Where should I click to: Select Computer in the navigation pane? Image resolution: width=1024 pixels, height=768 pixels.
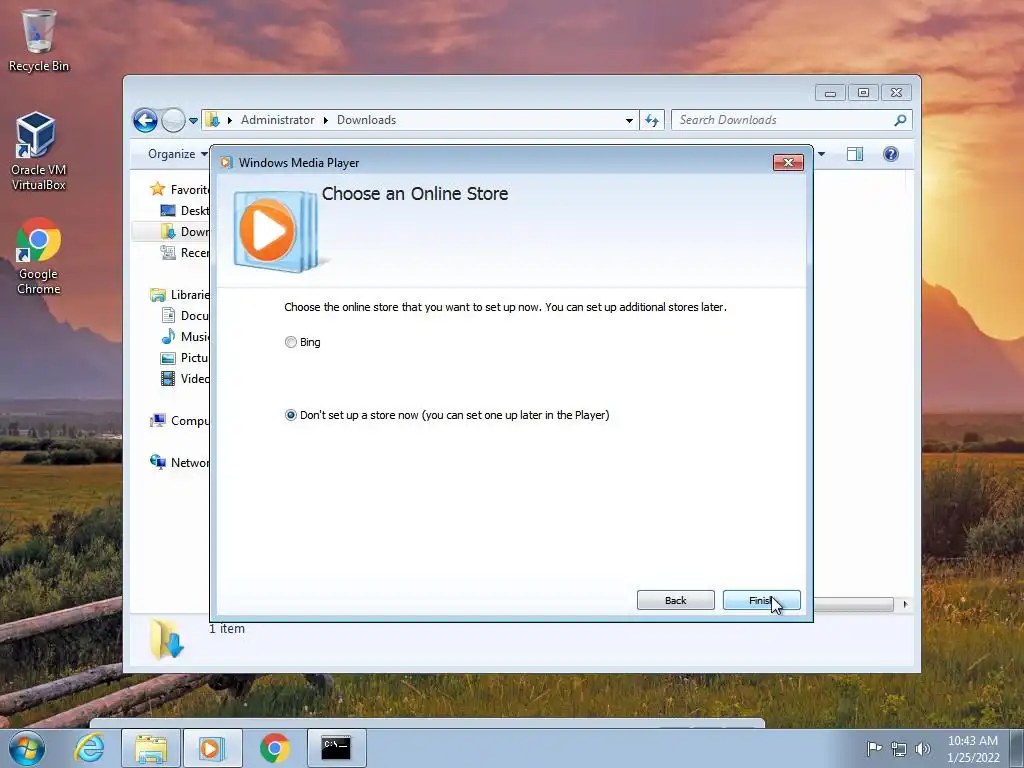tap(180, 421)
